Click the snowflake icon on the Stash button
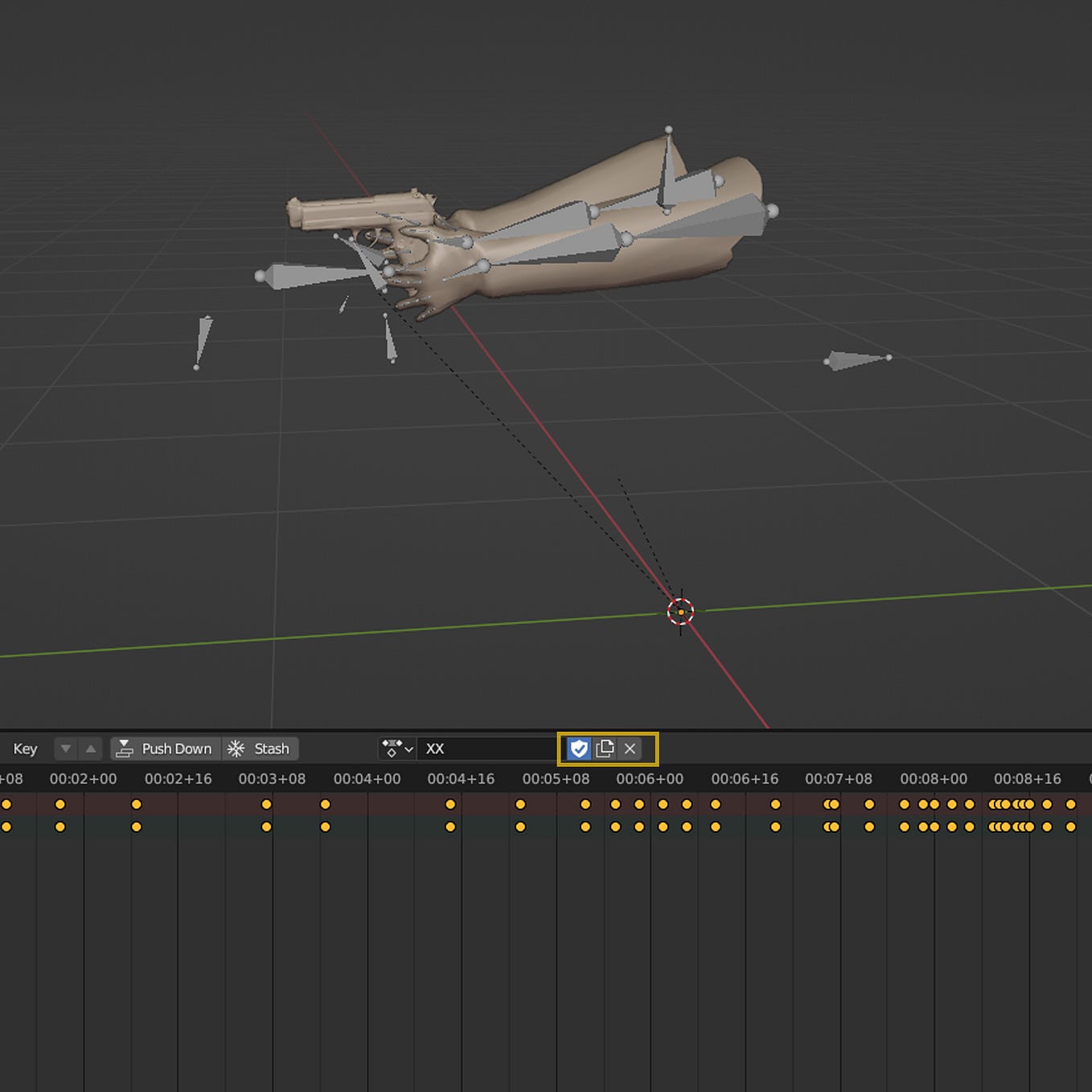 point(234,749)
